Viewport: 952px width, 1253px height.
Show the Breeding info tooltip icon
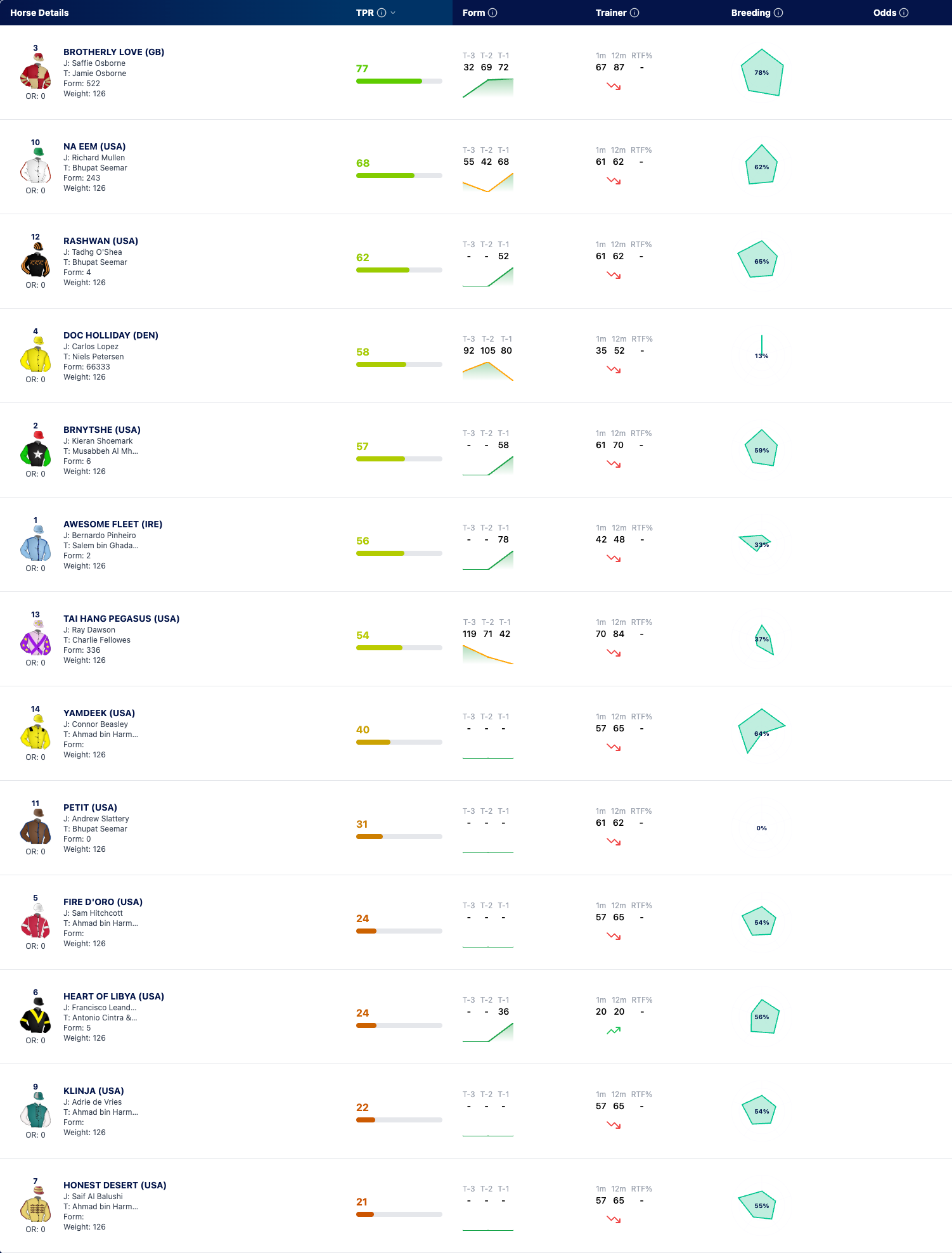(778, 13)
